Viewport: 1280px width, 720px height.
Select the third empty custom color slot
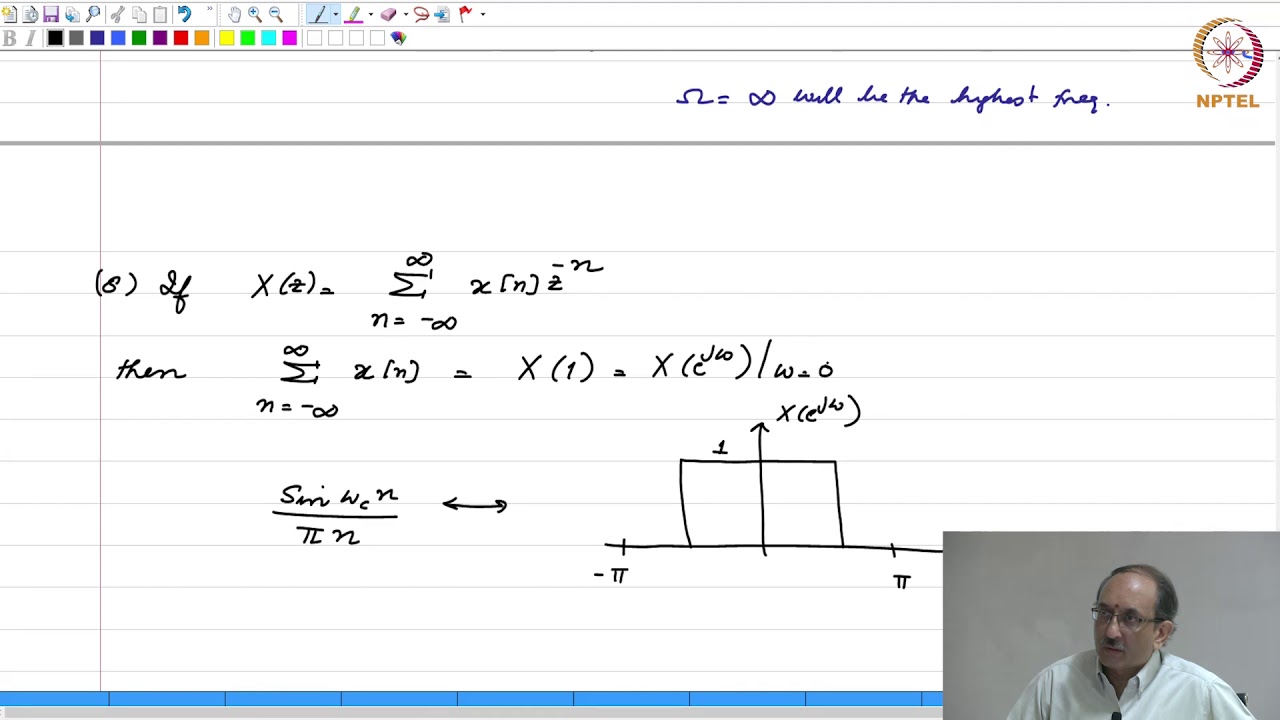point(356,38)
